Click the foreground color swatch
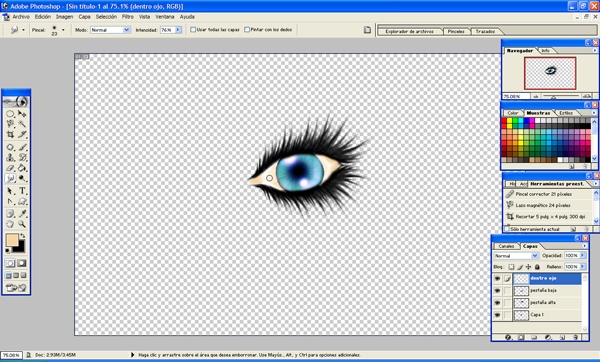 [x=12, y=240]
